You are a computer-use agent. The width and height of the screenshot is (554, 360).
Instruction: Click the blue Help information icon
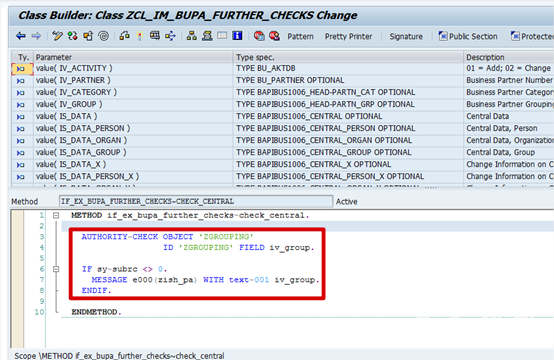(x=237, y=36)
